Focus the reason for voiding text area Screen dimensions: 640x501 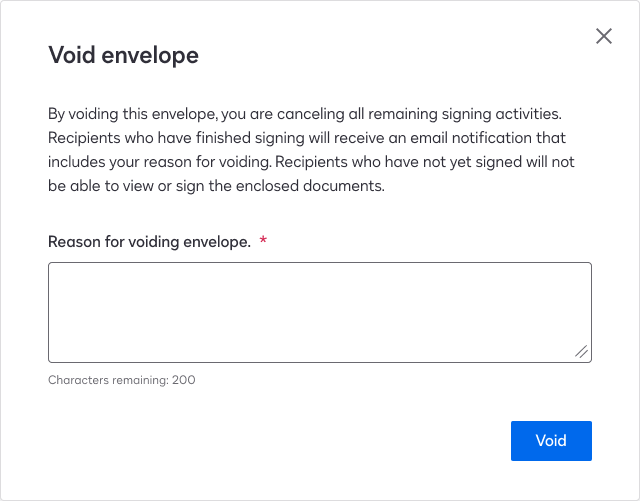click(319, 312)
